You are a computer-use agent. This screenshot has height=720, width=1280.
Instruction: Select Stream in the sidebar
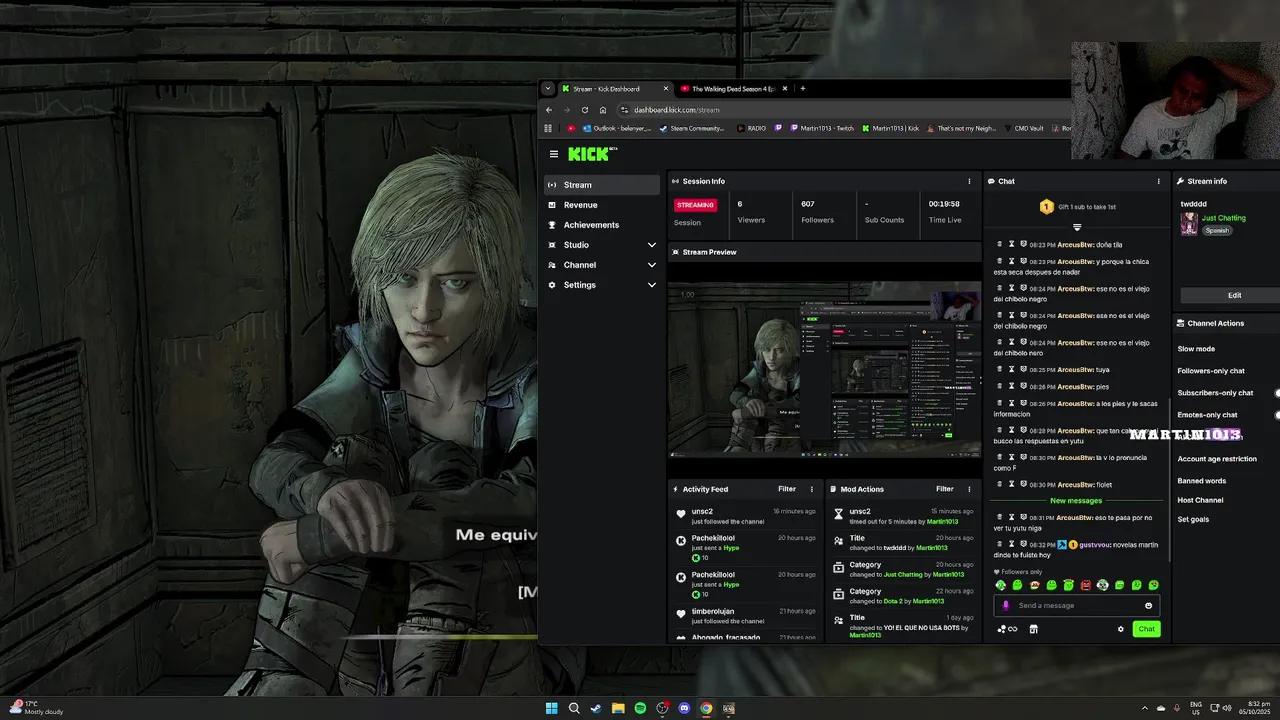(602, 185)
